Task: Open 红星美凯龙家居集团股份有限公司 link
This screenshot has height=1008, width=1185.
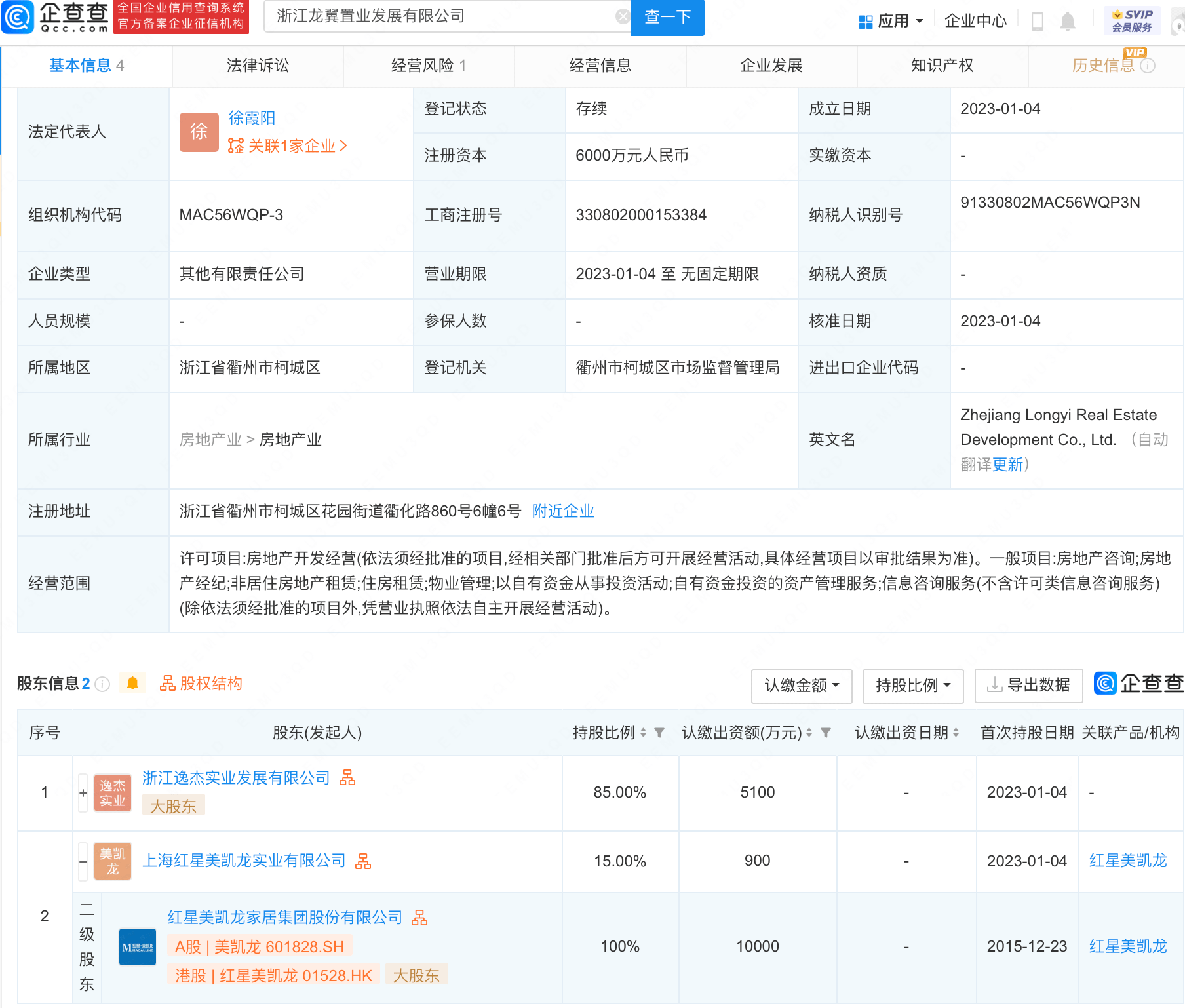Action: coord(284,918)
